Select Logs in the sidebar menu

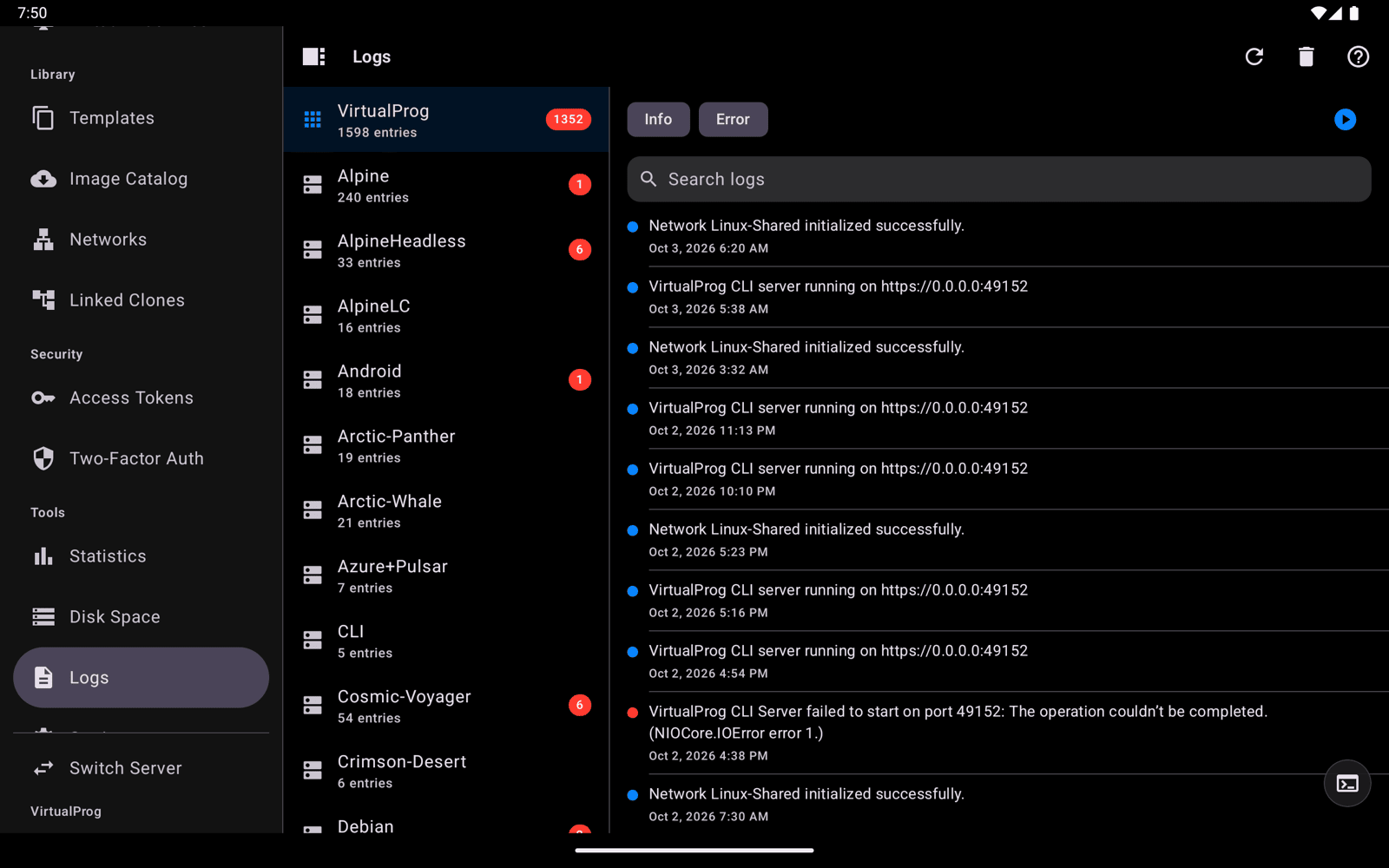pos(141,678)
